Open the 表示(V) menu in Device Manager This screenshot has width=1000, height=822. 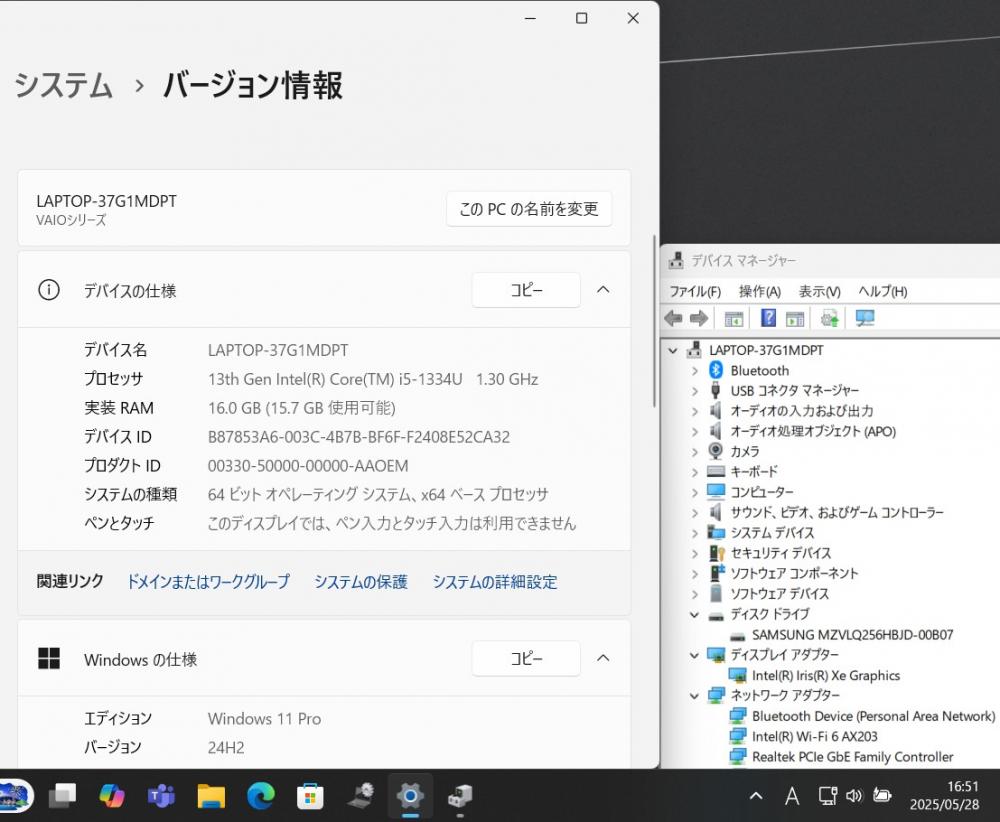coord(820,291)
